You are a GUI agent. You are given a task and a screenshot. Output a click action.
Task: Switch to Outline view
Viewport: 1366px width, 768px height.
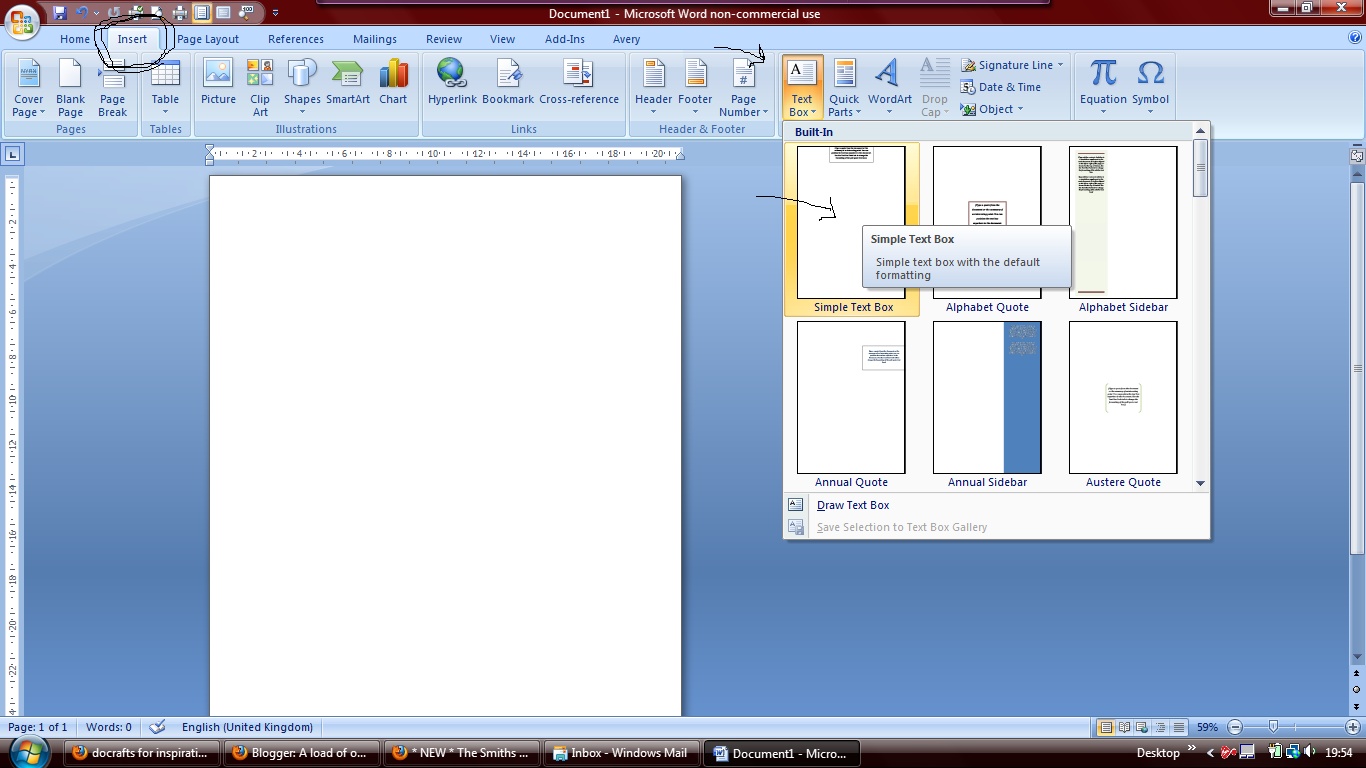click(1161, 727)
